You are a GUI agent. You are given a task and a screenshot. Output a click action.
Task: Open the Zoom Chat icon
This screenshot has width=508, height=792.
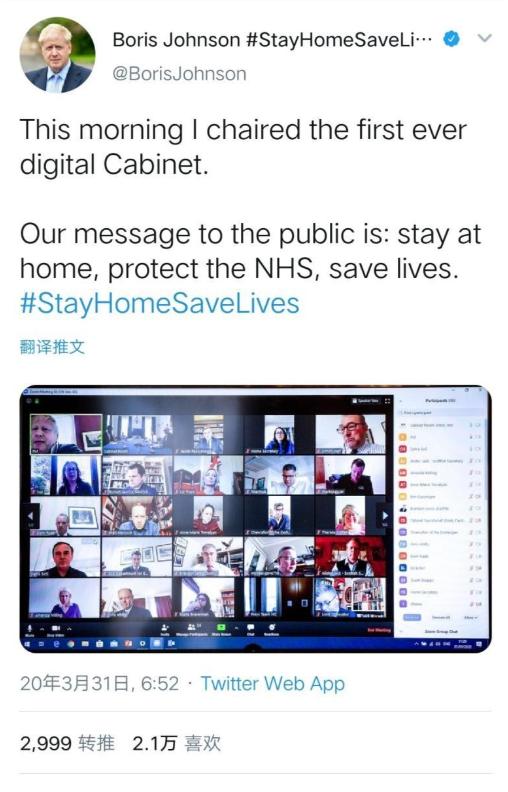[x=250, y=628]
